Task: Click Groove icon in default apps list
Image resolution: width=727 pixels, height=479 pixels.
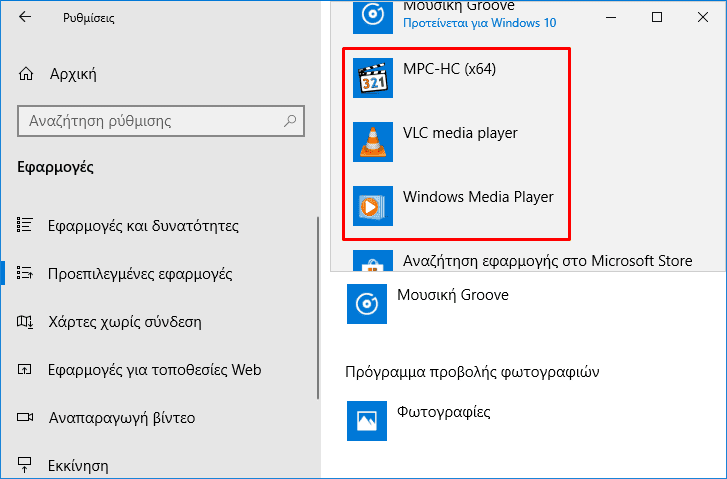Action: pos(367,304)
